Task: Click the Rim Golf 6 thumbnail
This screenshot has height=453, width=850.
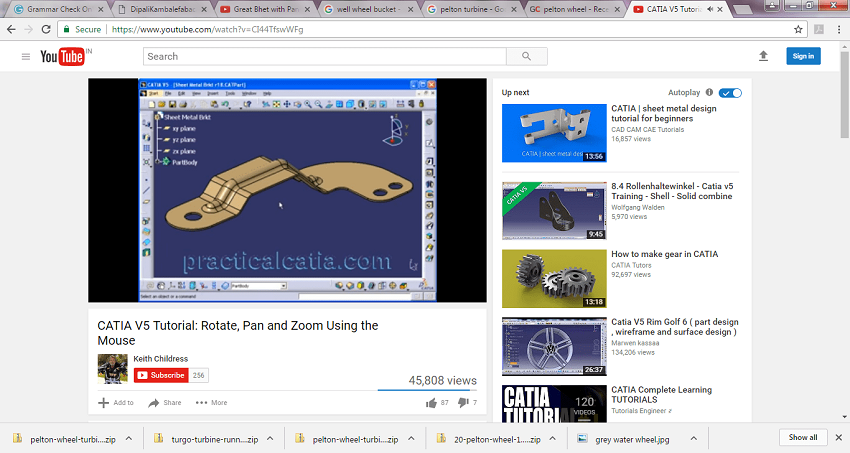Action: pos(554,346)
